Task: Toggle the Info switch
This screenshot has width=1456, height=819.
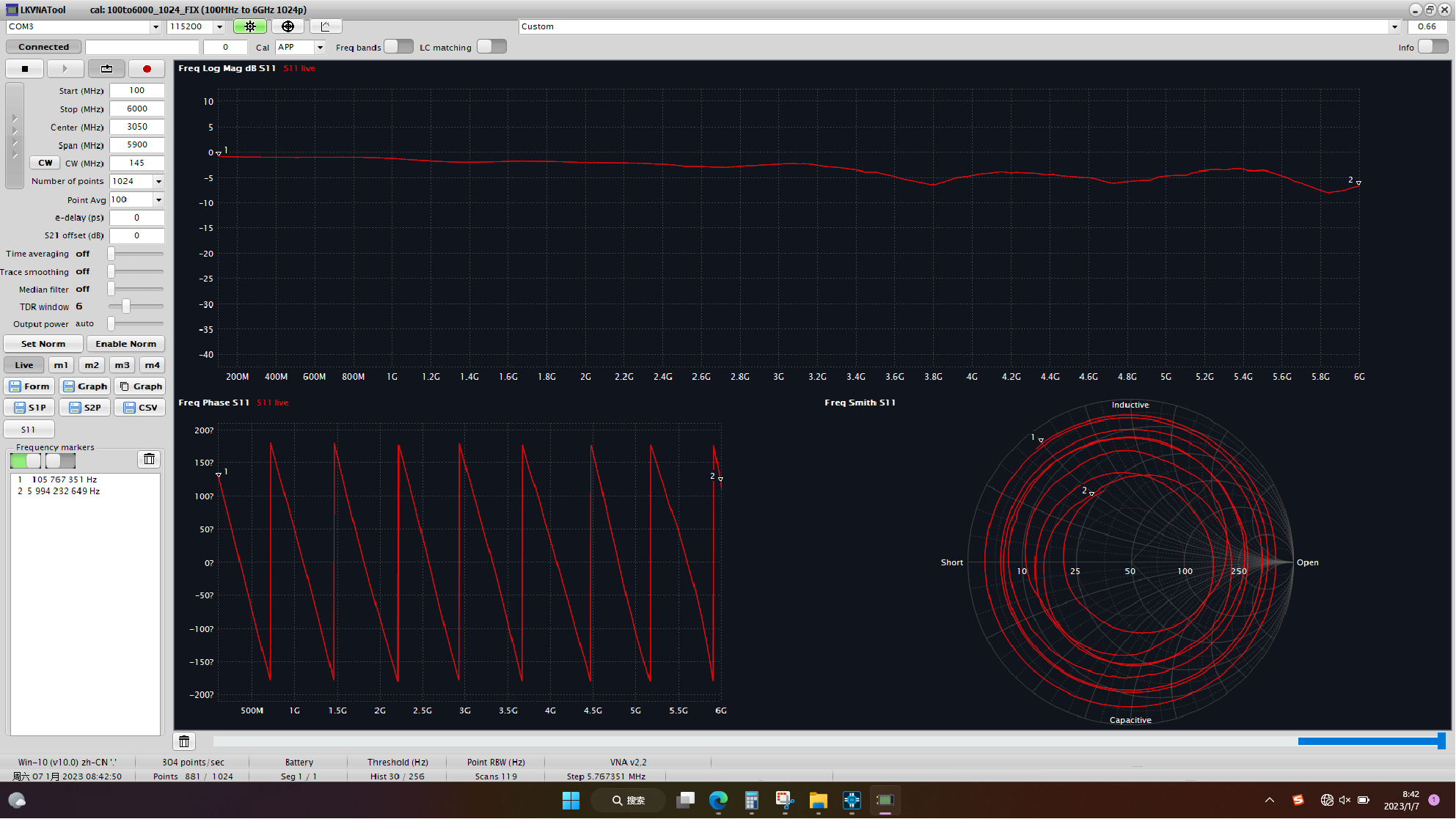Action: 1433,47
